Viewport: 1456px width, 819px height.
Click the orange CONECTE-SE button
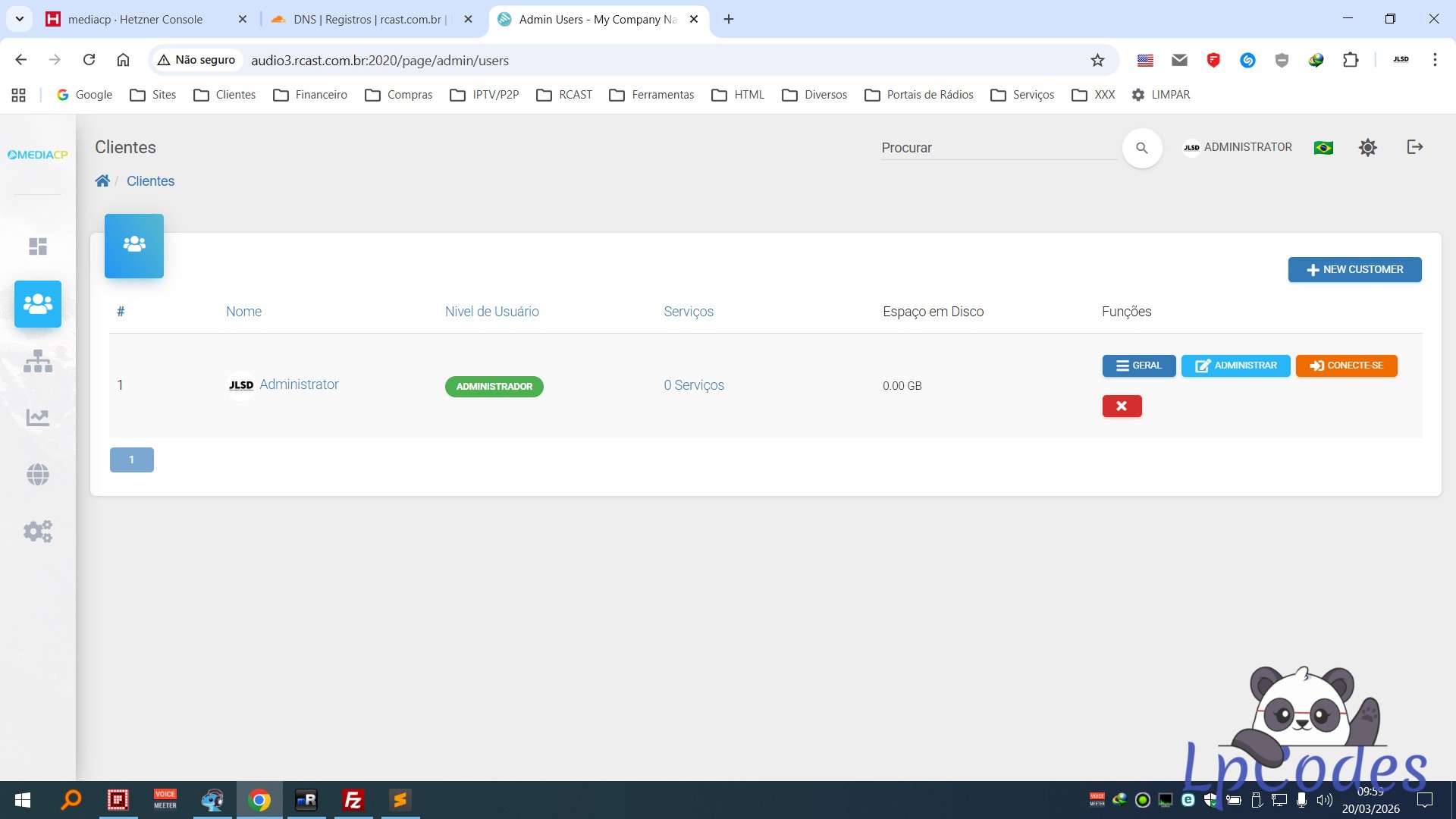pyautogui.click(x=1346, y=366)
